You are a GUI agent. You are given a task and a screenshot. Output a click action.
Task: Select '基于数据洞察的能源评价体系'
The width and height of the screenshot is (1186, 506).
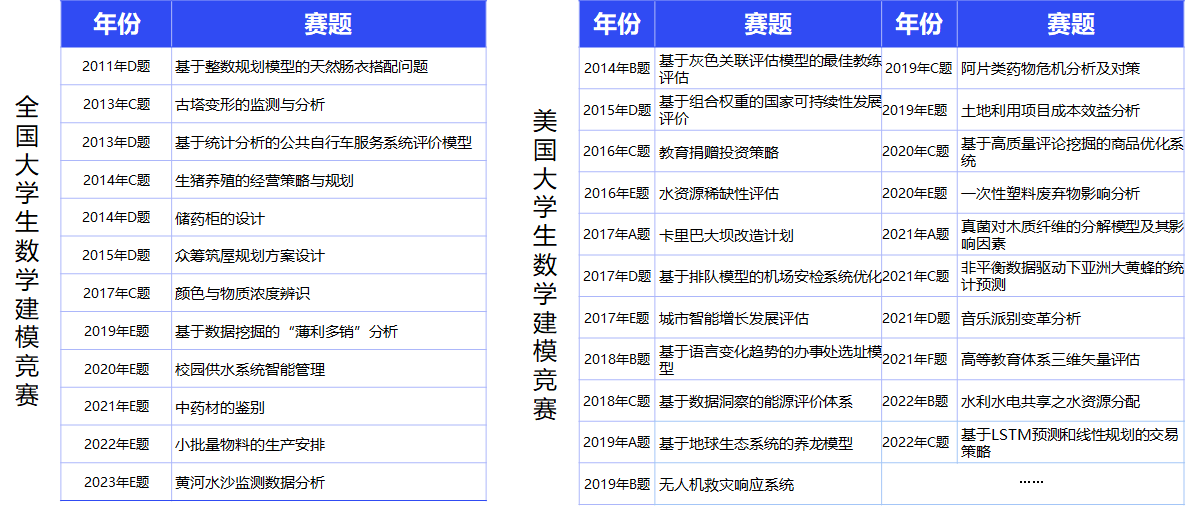(x=756, y=402)
